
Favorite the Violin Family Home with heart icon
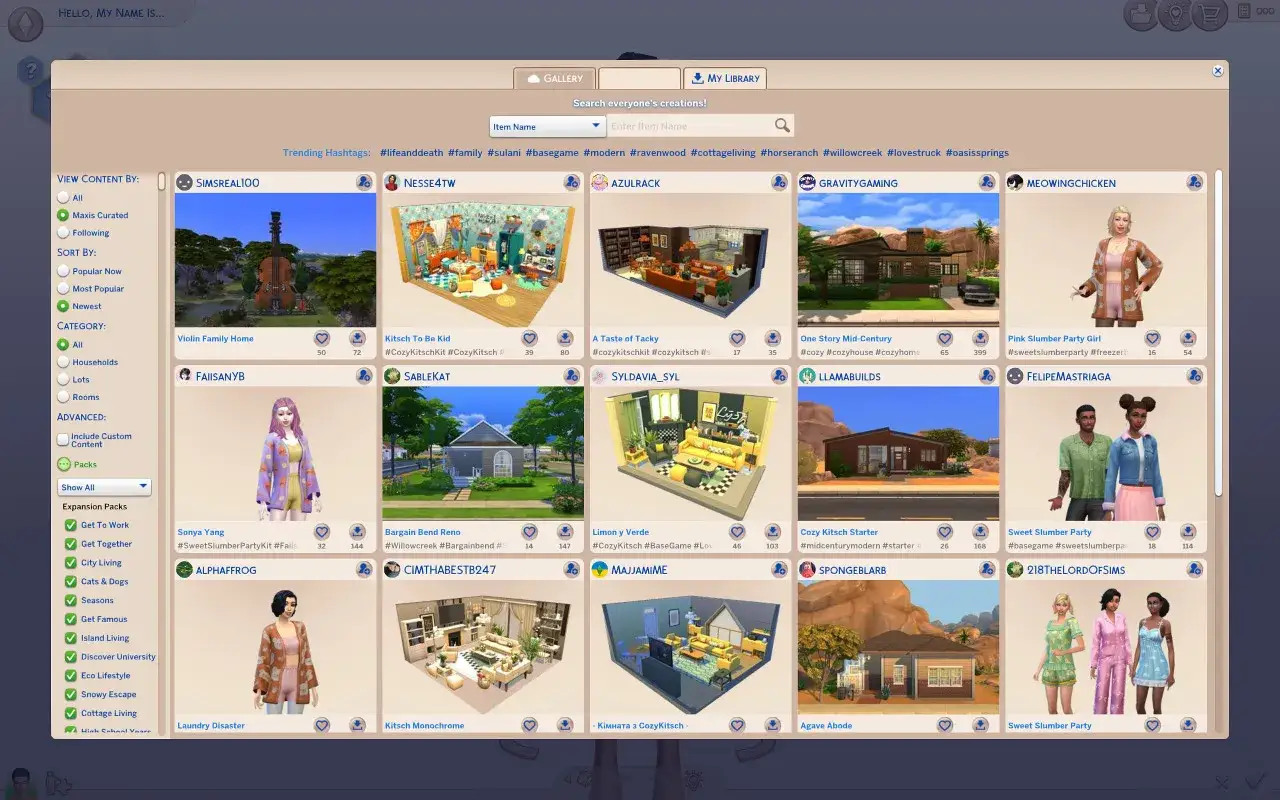322,338
